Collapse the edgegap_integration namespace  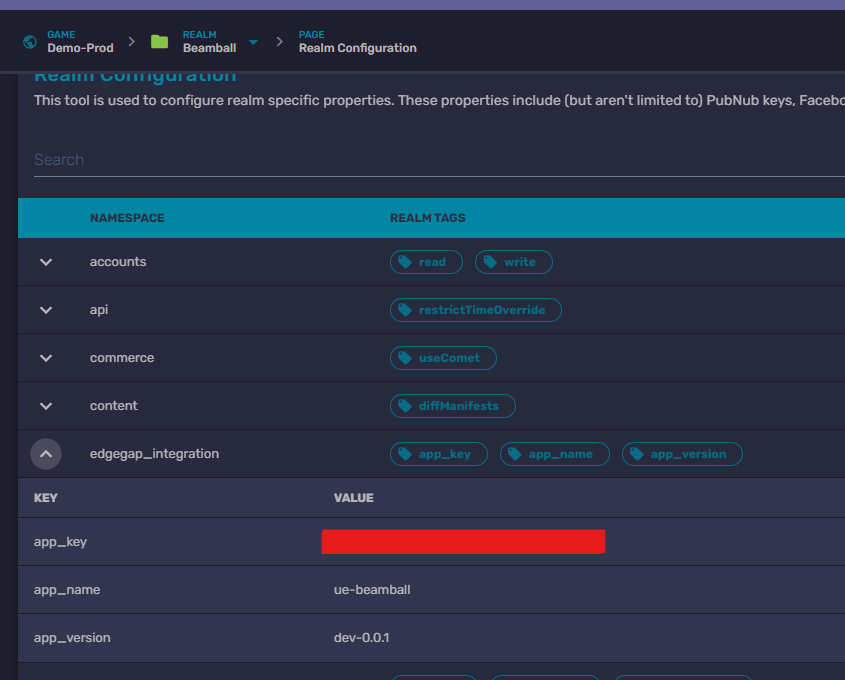pos(46,454)
